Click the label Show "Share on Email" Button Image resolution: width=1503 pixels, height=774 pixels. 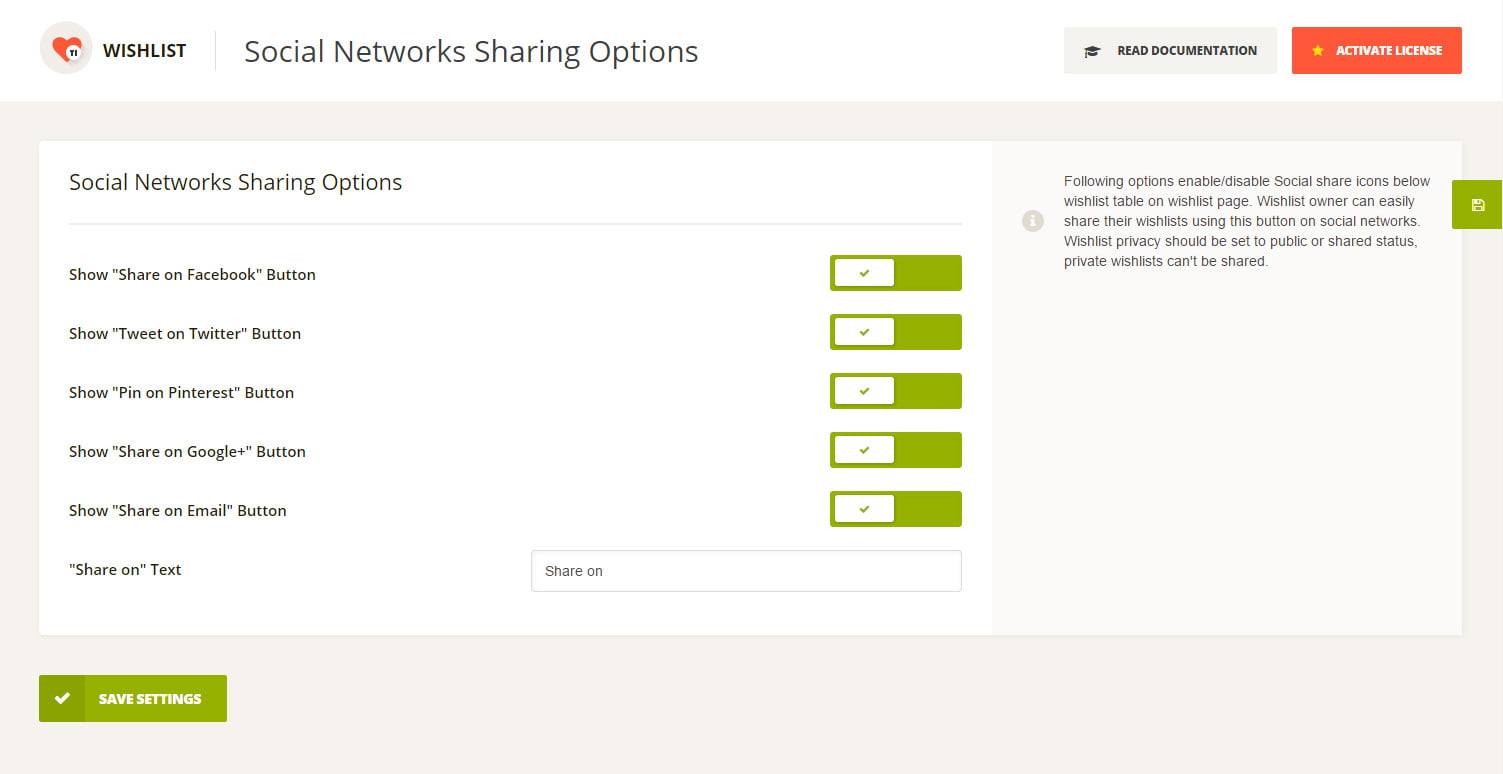click(x=178, y=510)
